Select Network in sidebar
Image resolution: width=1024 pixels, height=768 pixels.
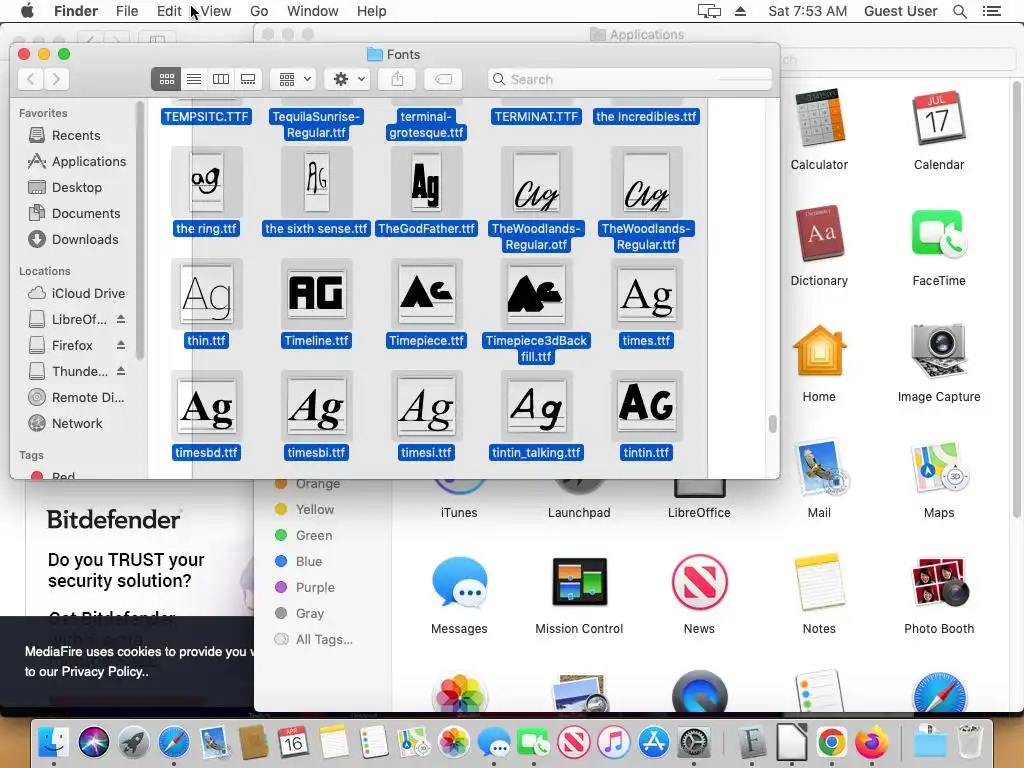(65, 423)
